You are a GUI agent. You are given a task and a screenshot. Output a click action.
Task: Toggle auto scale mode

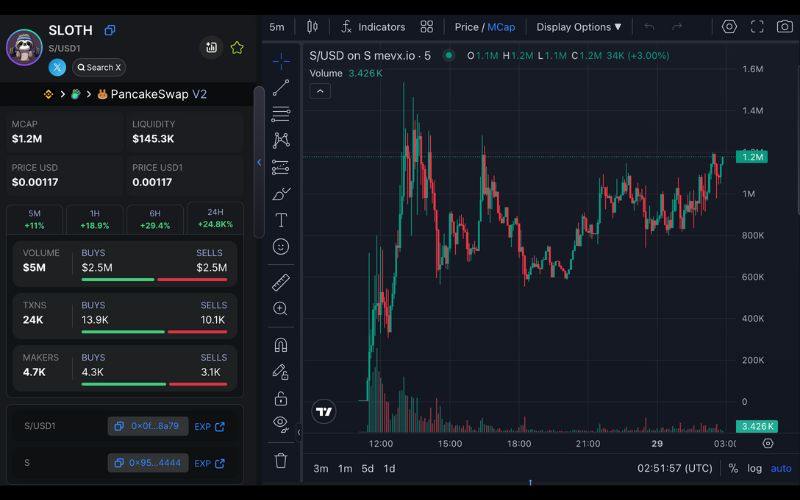pyautogui.click(x=781, y=468)
